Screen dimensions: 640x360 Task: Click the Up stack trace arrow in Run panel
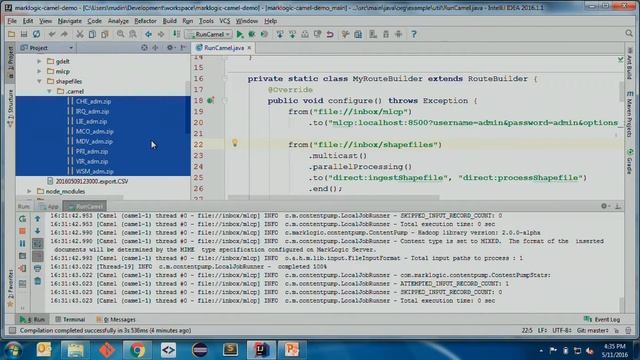38,219
